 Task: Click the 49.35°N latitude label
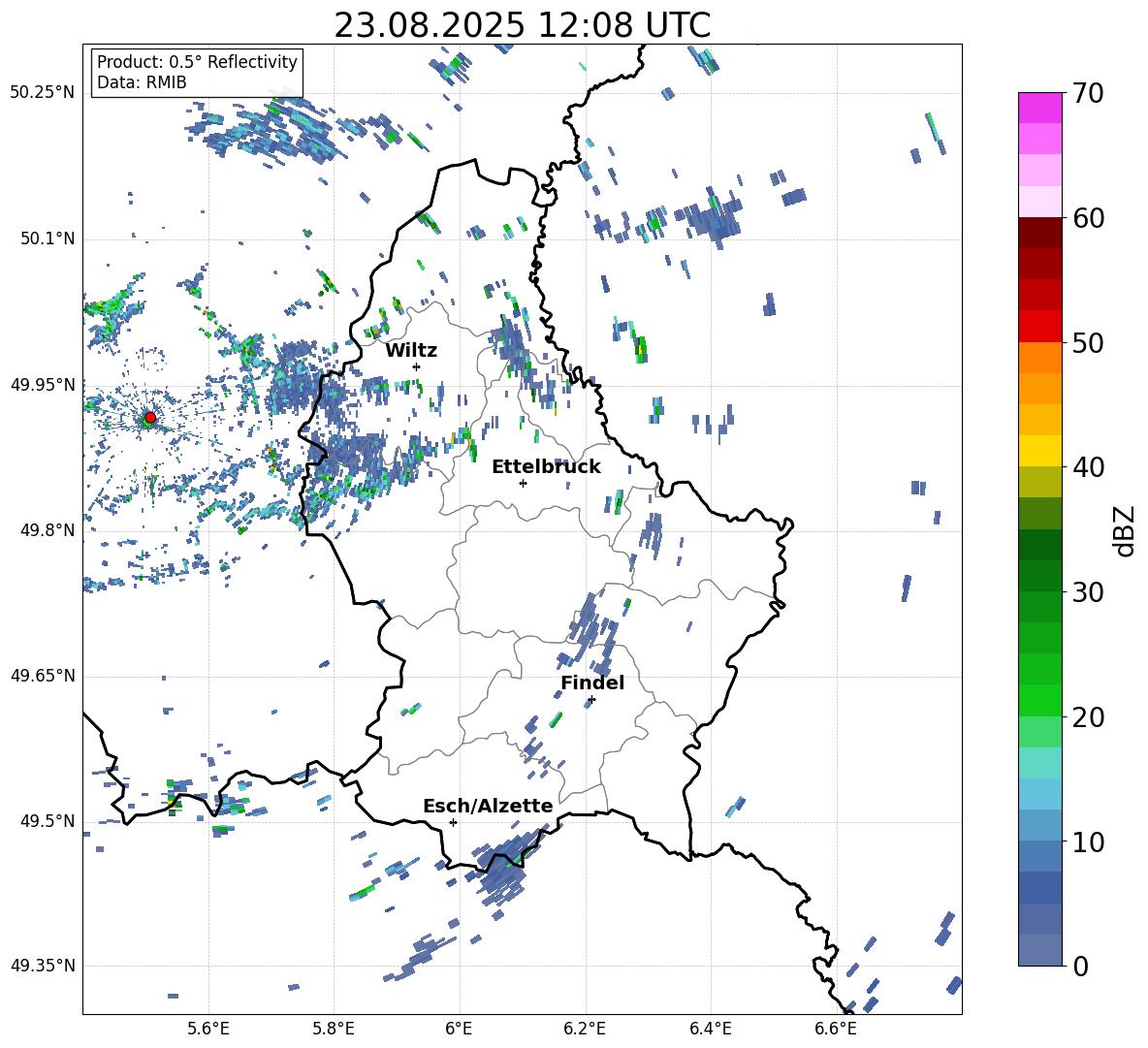coord(43,966)
